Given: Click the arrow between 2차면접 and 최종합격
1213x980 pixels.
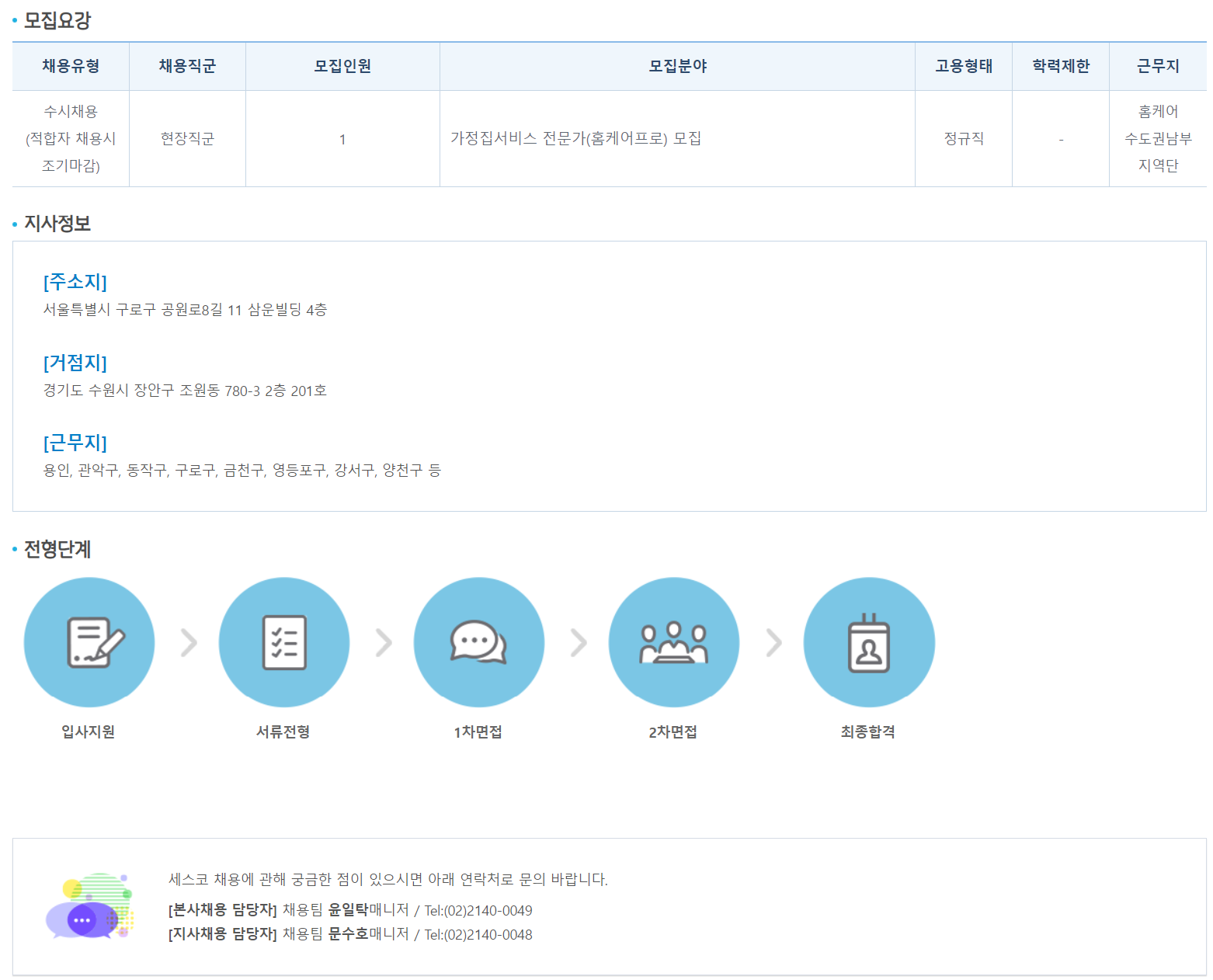Looking at the screenshot, I should pyautogui.click(x=773, y=642).
